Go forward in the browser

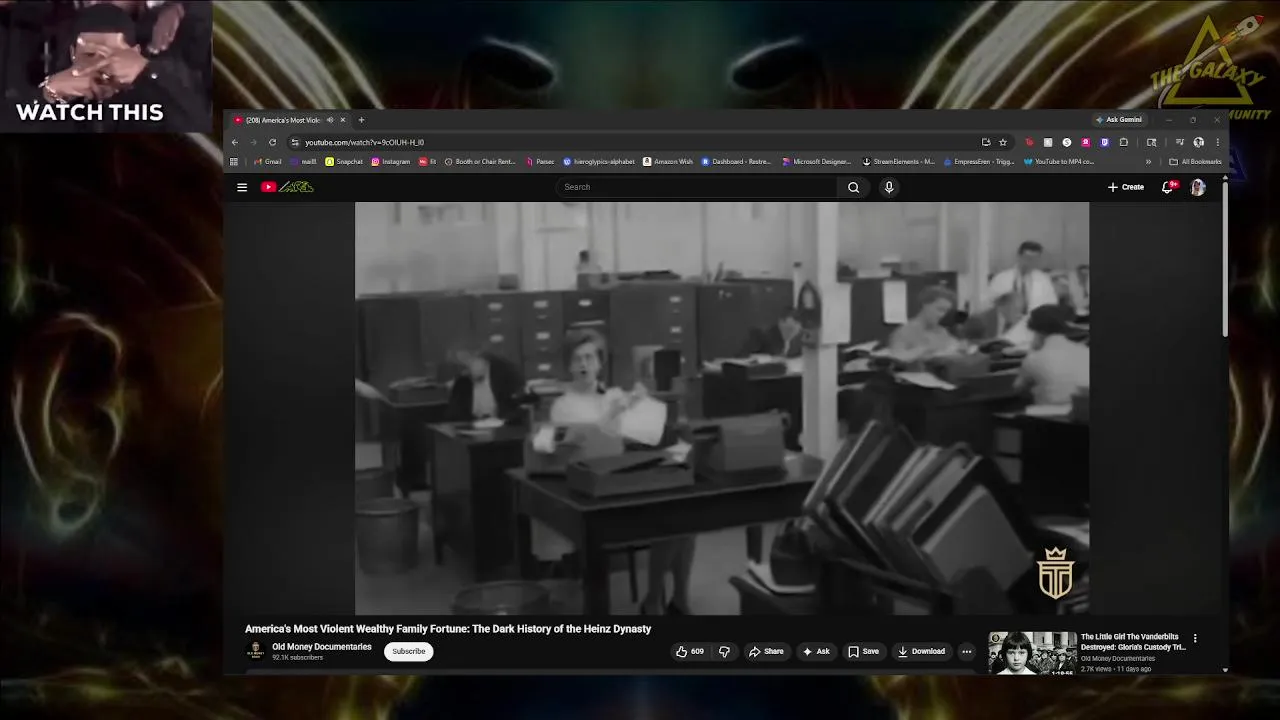(x=253, y=142)
